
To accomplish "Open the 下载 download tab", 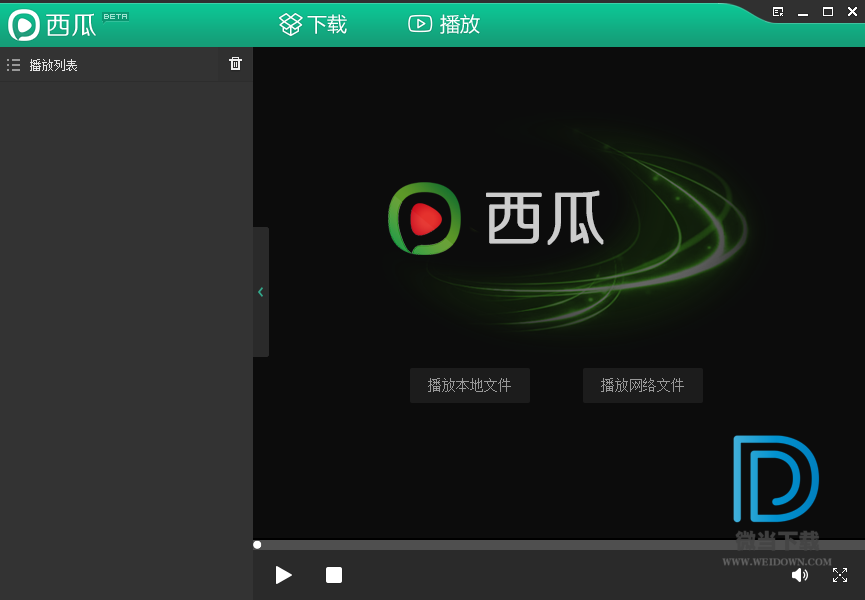I will (x=313, y=24).
